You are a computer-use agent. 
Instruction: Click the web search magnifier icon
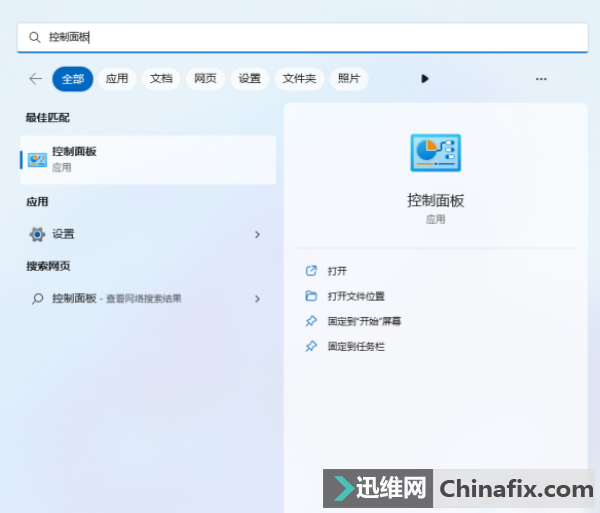37,298
